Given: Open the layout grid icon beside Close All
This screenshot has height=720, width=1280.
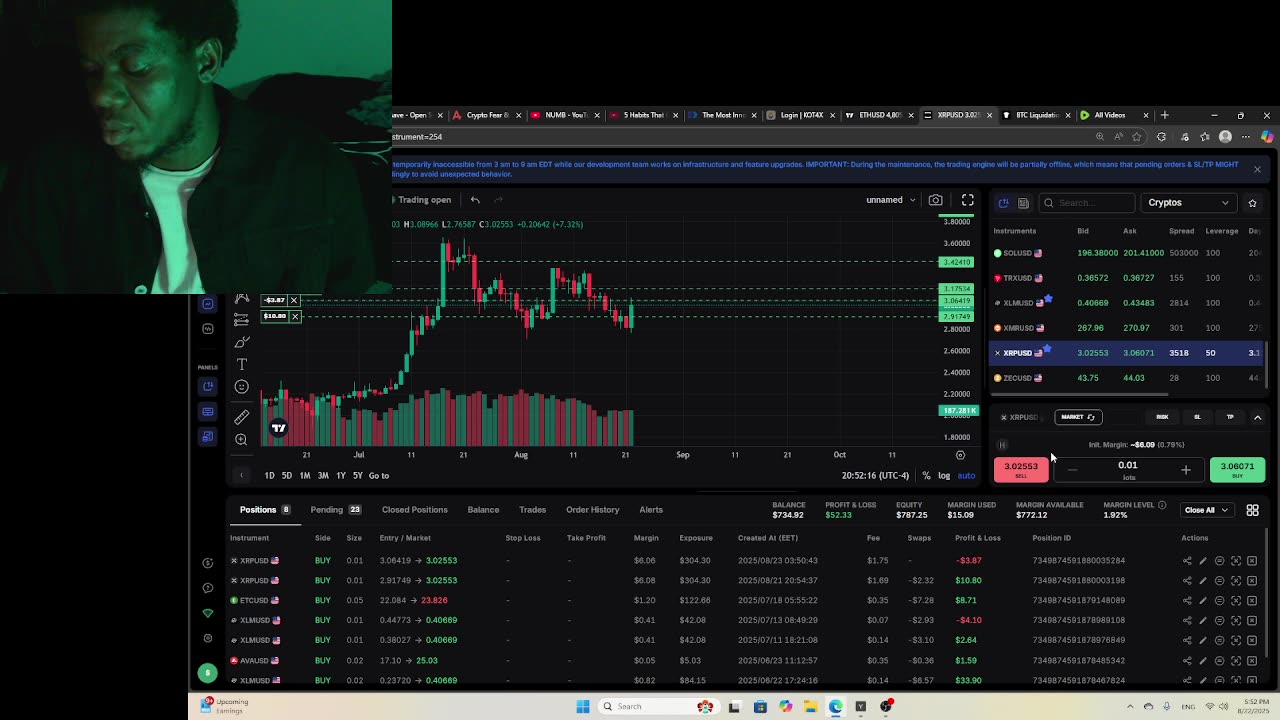Looking at the screenshot, I should [x=1252, y=510].
